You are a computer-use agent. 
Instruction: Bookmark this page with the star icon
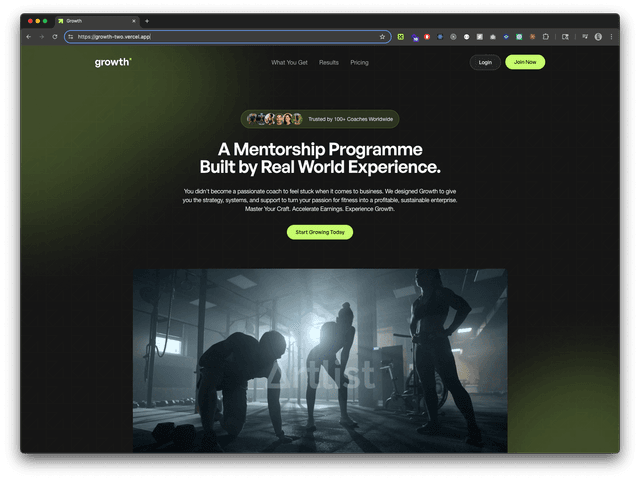[382, 36]
